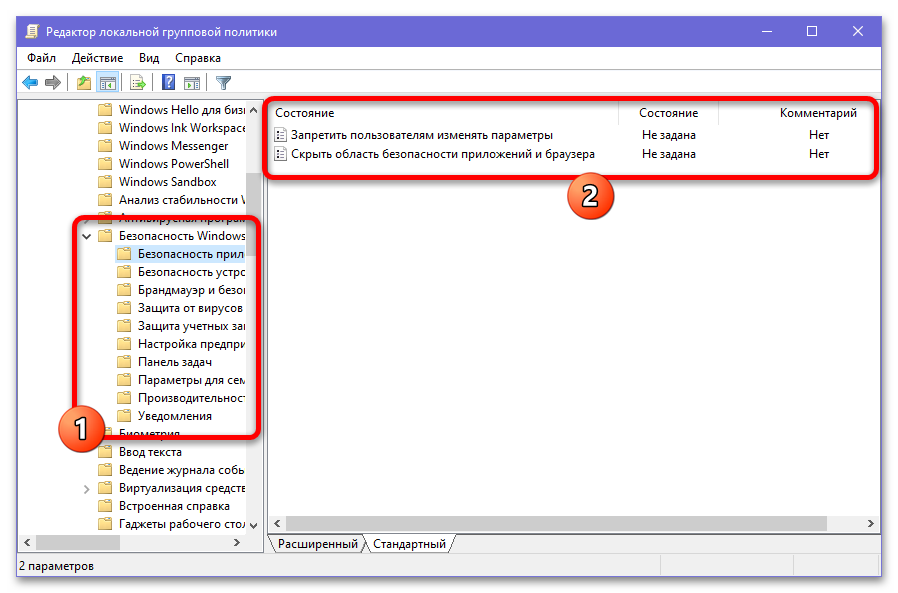Screen dimensions: 898x593
Task: Select Windows Hello для бизнеса folder
Action: click(182, 109)
